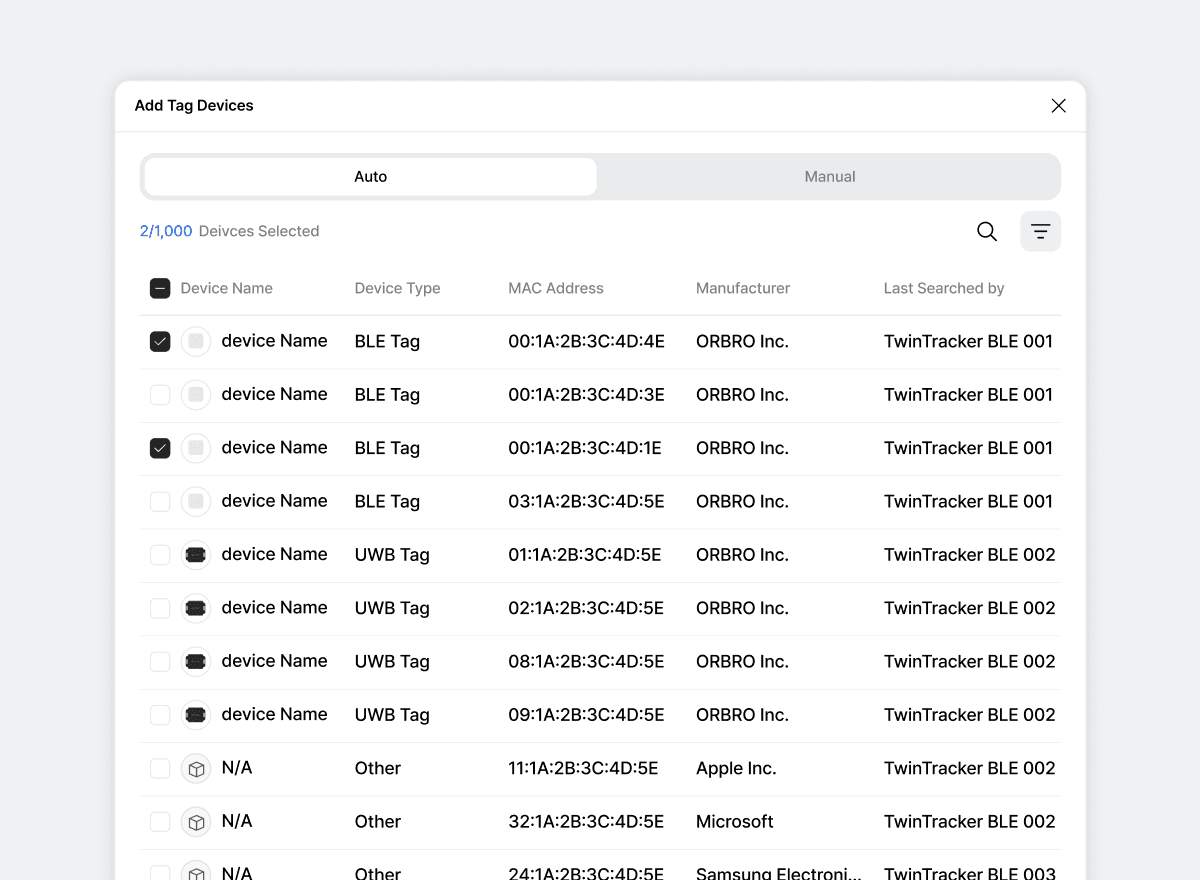Click the Last Searched by column header
This screenshot has width=1200, height=880.
click(943, 288)
